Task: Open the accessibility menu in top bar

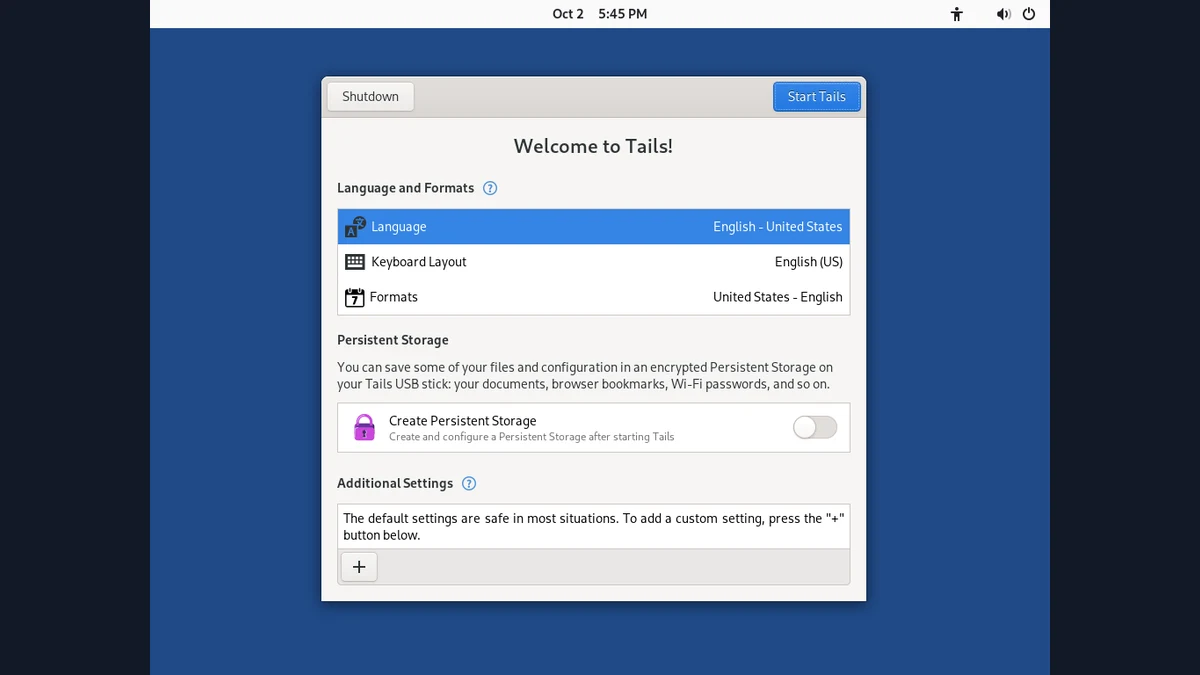Action: tap(957, 14)
